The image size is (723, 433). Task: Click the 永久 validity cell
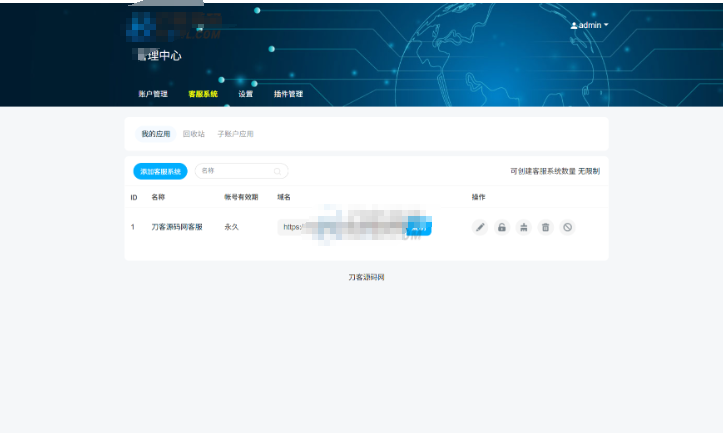(x=231, y=227)
